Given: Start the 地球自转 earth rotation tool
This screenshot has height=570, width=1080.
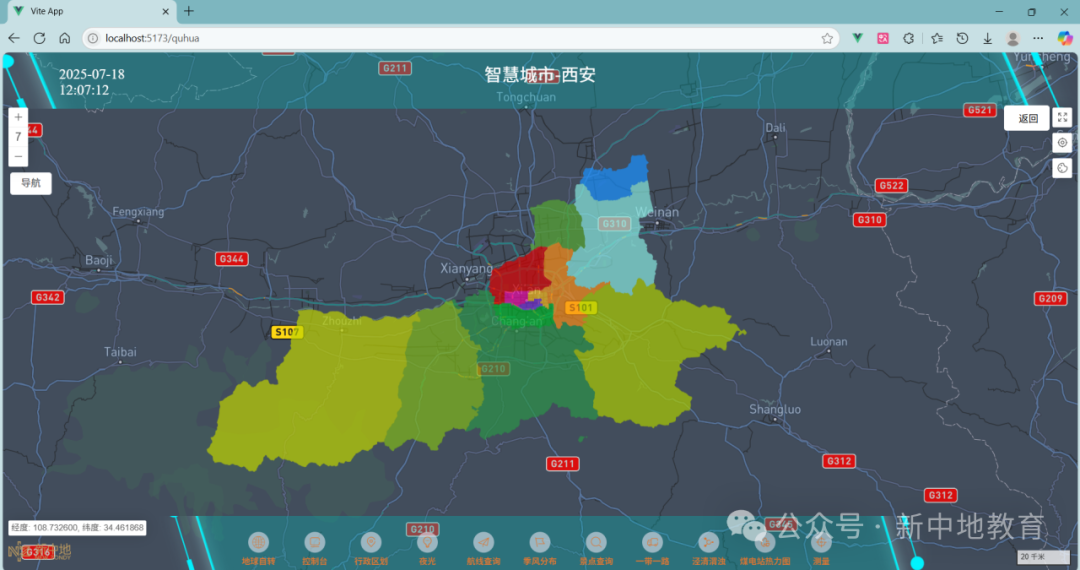Looking at the screenshot, I should pos(258,549).
